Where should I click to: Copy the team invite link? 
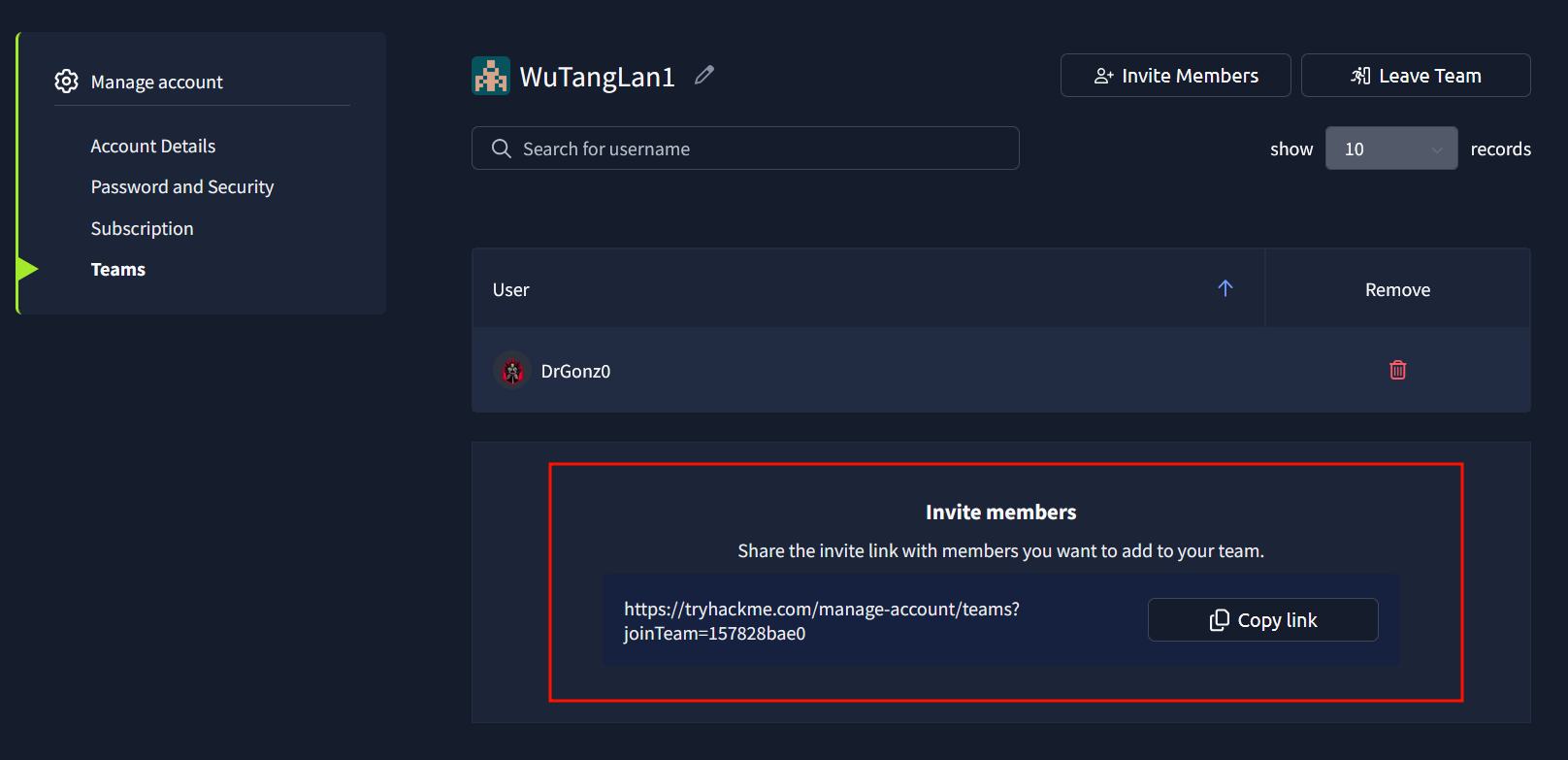pyautogui.click(x=1263, y=620)
